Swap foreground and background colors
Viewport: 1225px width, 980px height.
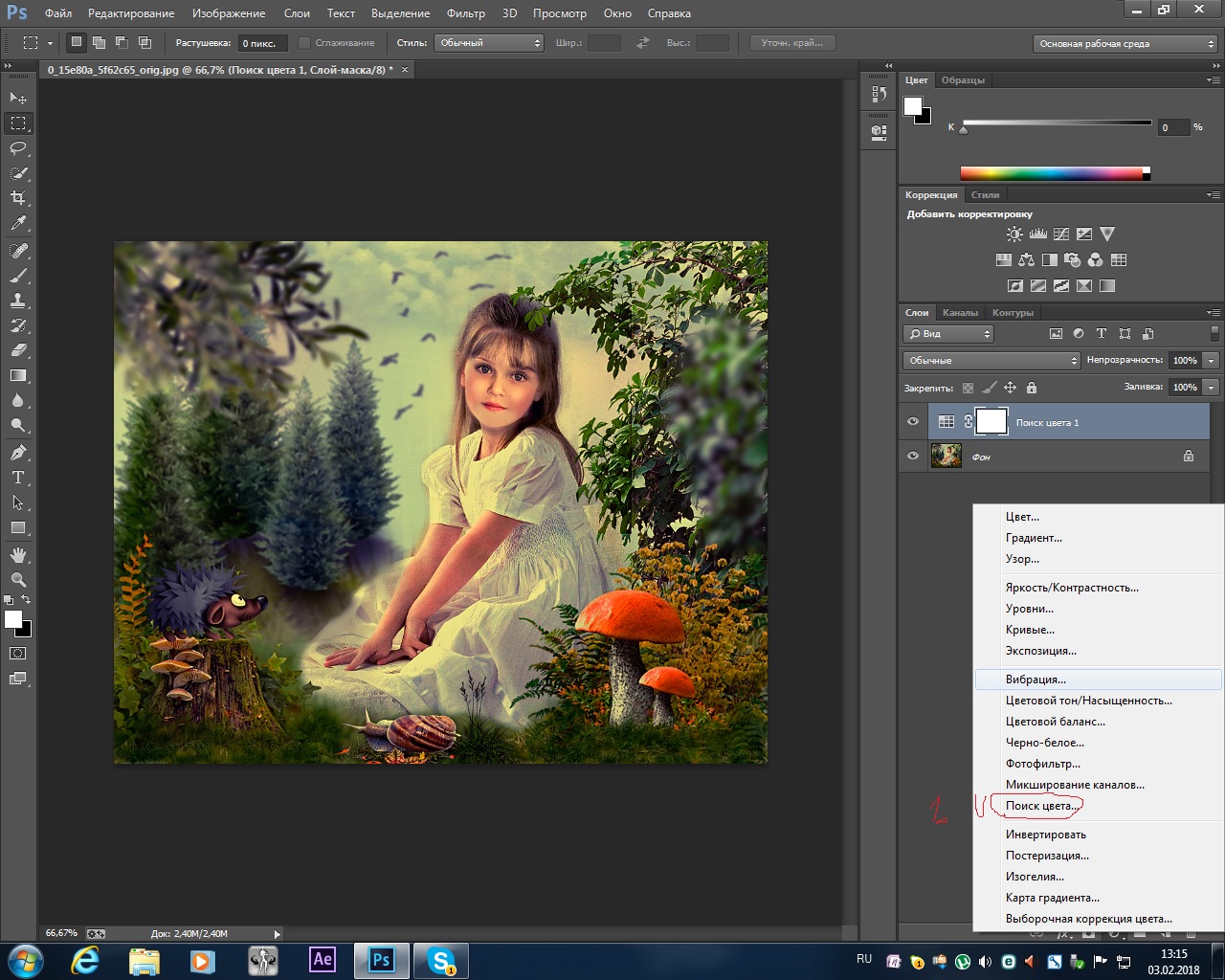click(27, 600)
